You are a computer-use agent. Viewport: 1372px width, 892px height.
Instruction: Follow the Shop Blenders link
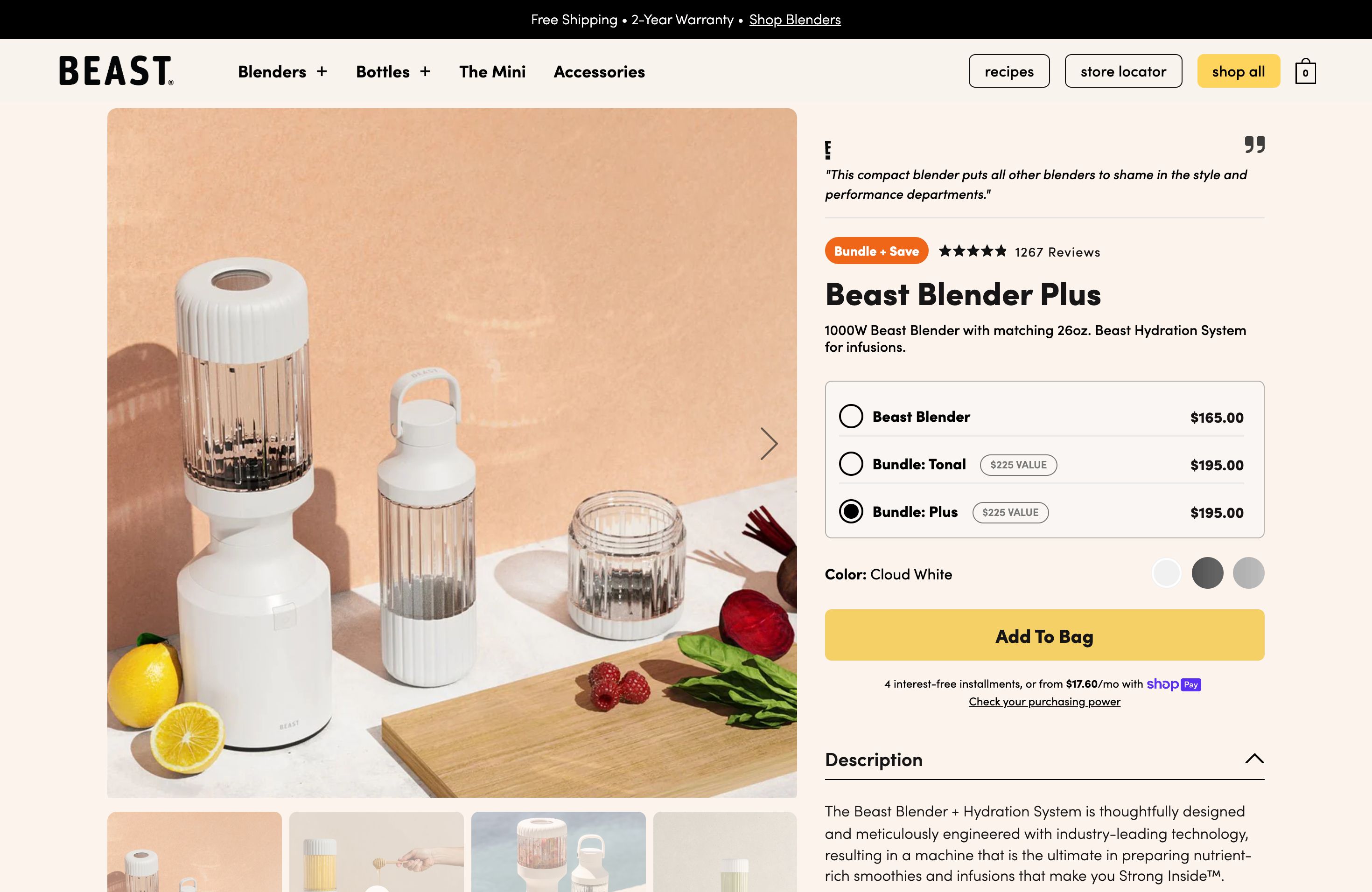coord(795,20)
